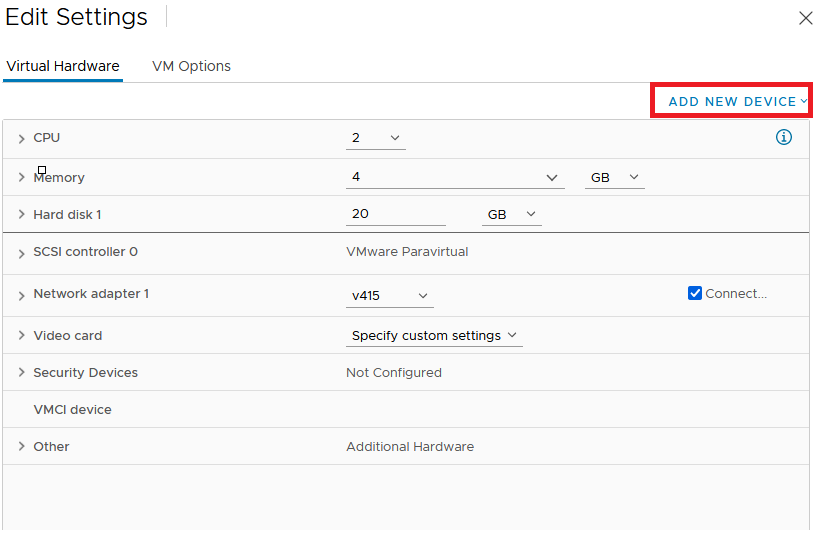Image resolution: width=816 pixels, height=553 pixels.
Task: Expand the CPU settings row
Action: pos(21,139)
